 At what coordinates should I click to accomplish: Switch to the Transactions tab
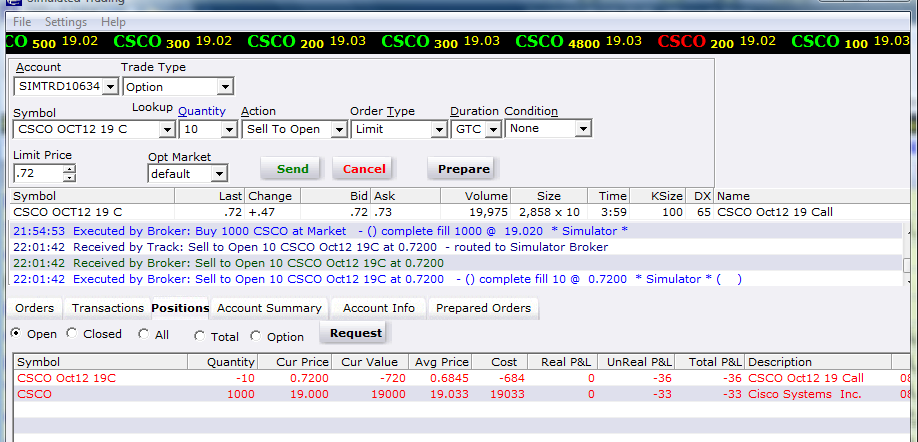[x=108, y=308]
